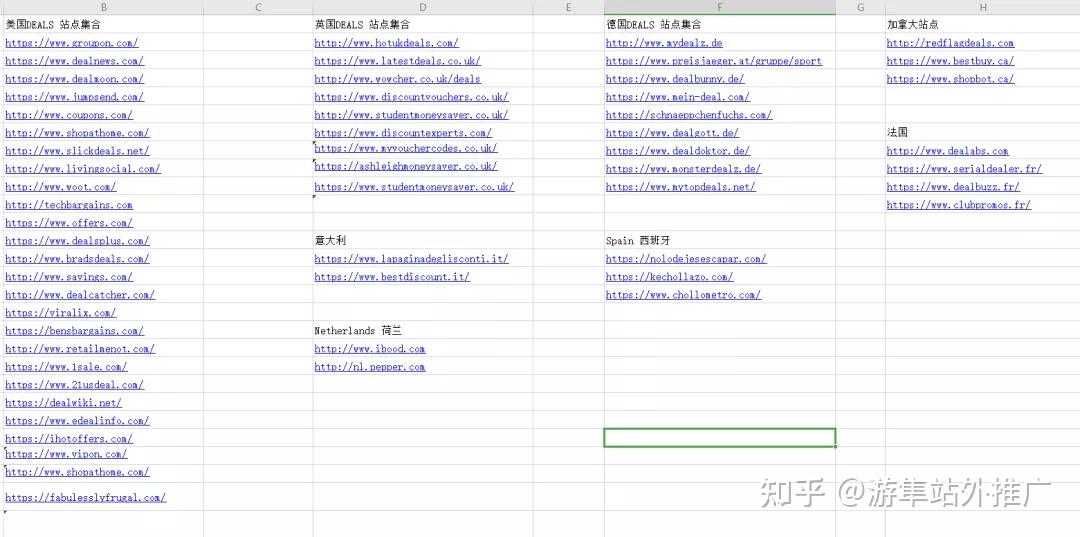Screen dimensions: 1080x537
Task: Open the schnaeppchenfuchs.com link
Action: (689, 115)
